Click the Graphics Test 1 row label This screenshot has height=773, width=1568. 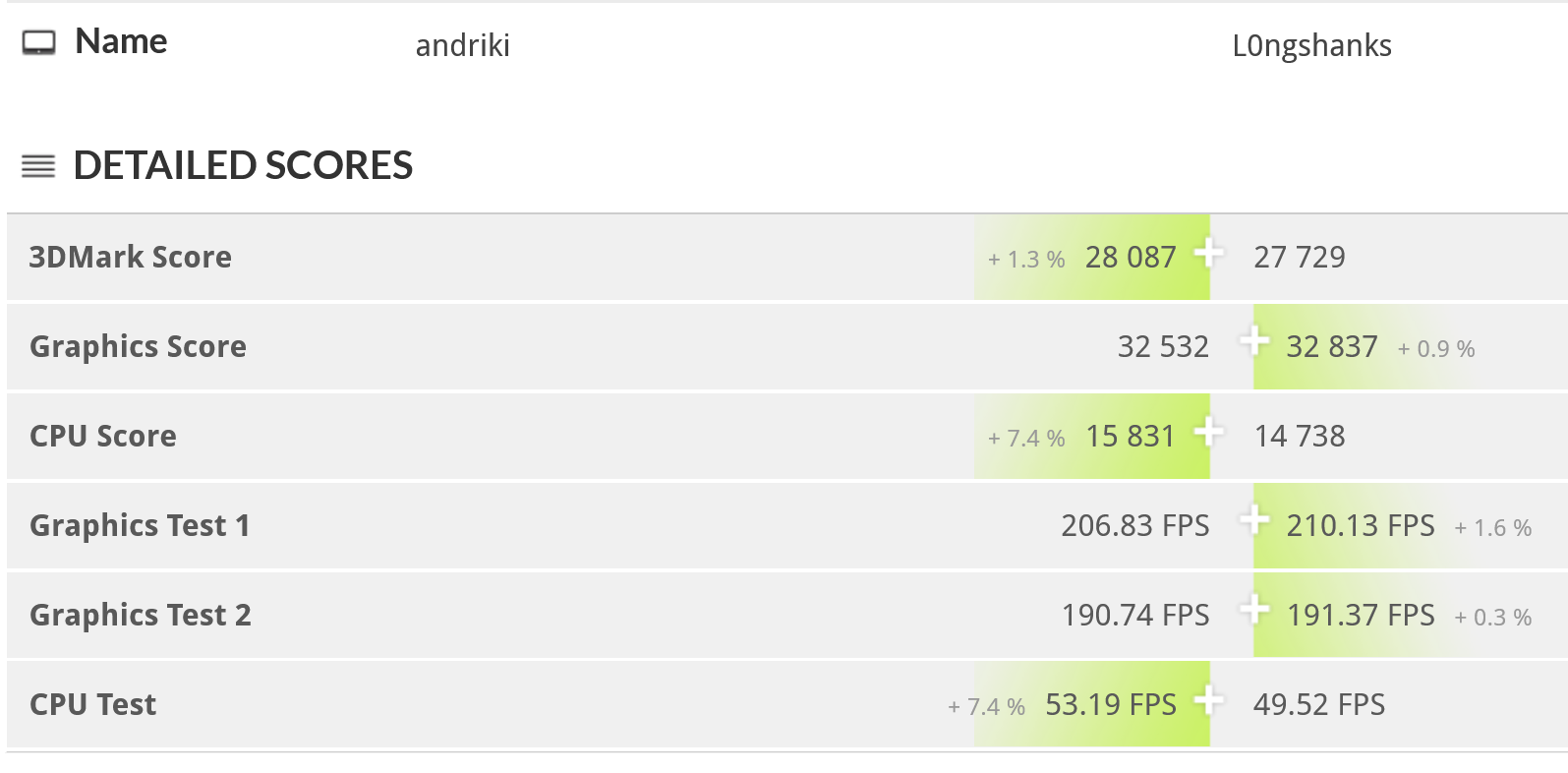click(x=140, y=525)
